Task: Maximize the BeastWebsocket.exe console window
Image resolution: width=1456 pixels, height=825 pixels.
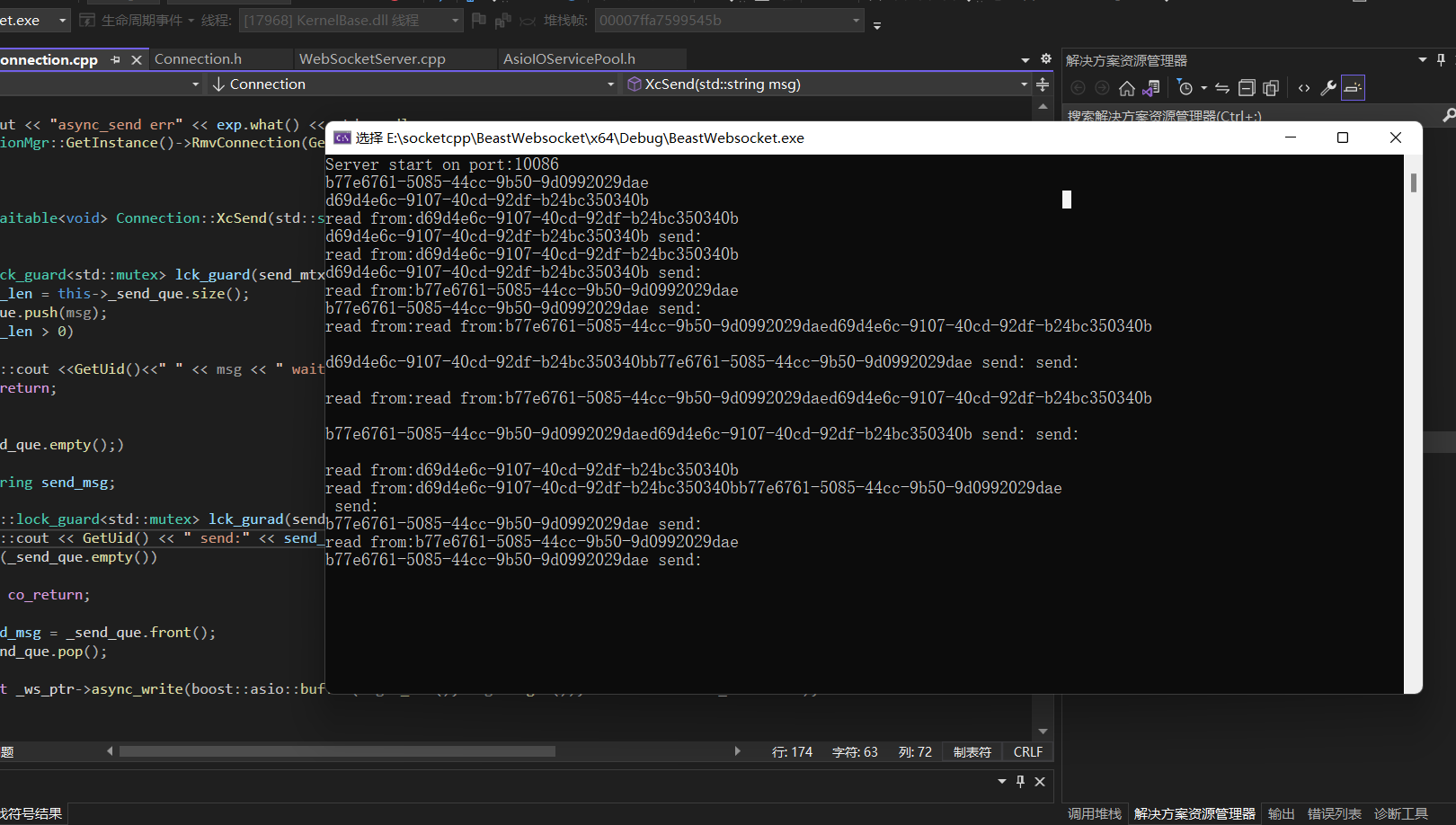Action: click(1343, 137)
